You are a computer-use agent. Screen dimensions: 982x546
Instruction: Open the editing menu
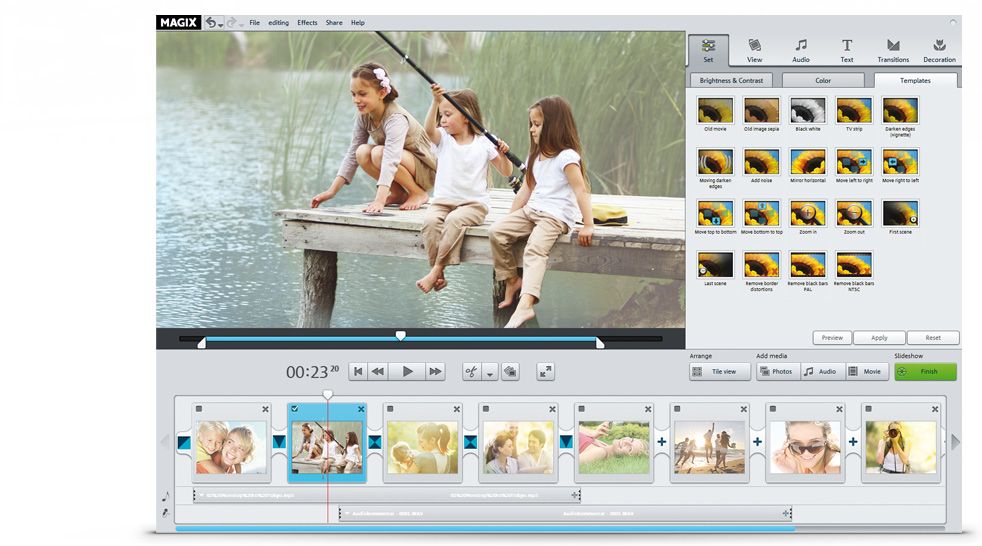pyautogui.click(x=279, y=23)
